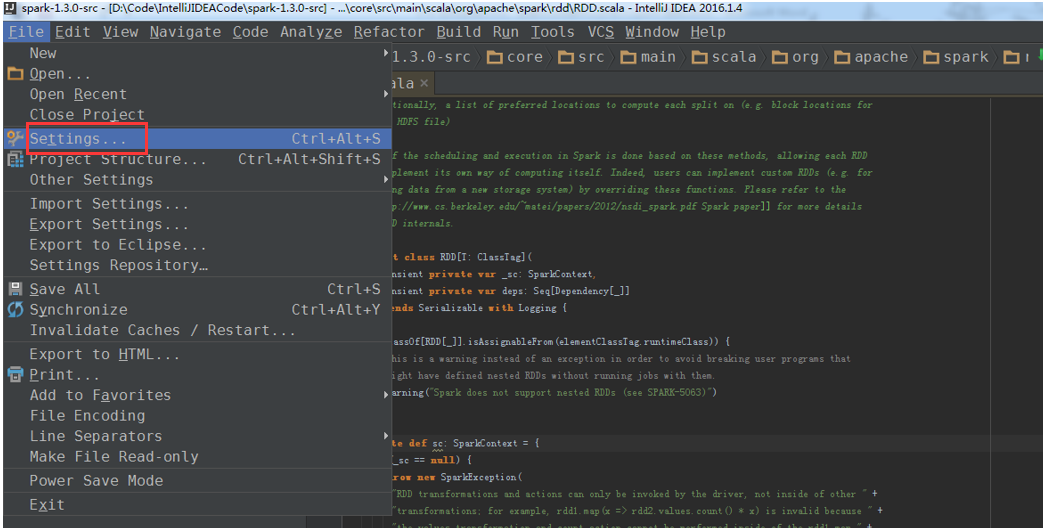Expand the Open Recent submenu
The height and width of the screenshot is (528, 1043).
198,94
